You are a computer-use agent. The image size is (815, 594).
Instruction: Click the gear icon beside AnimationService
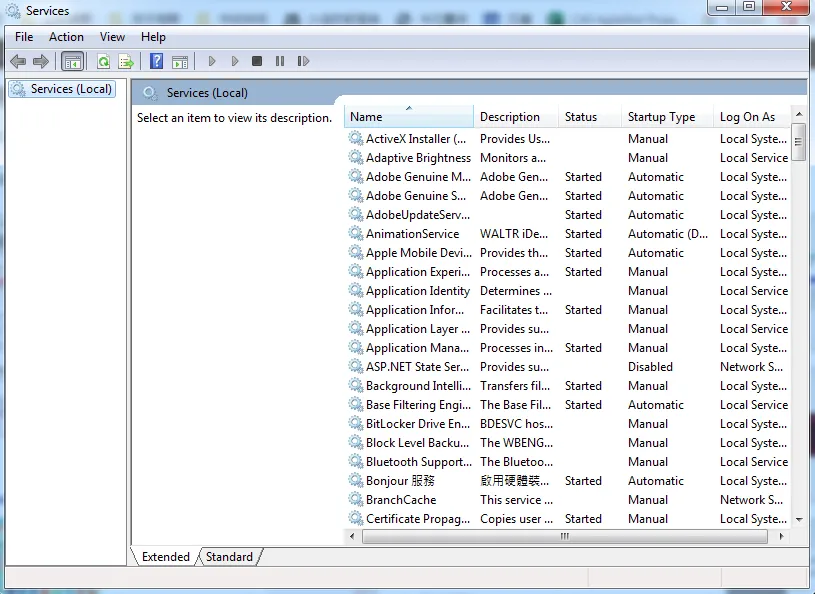[x=356, y=233]
